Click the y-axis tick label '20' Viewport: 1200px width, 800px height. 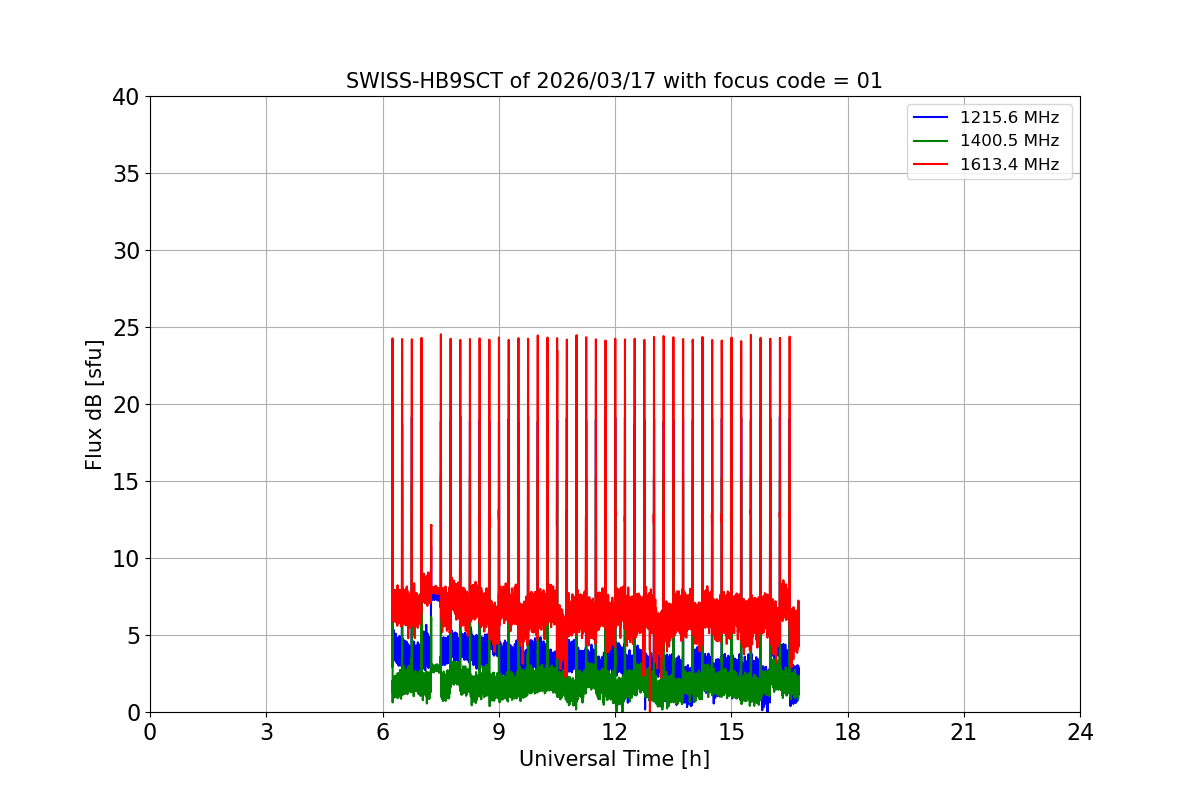126,405
